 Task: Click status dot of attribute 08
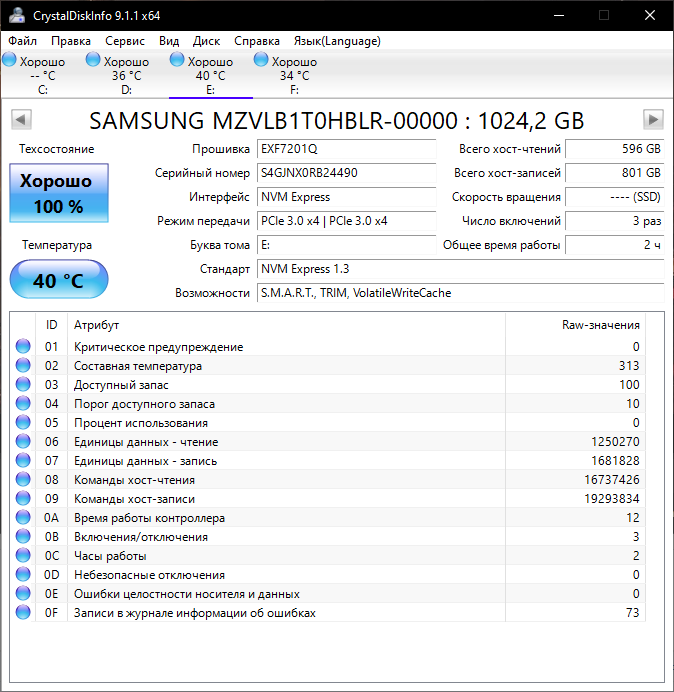[23, 479]
